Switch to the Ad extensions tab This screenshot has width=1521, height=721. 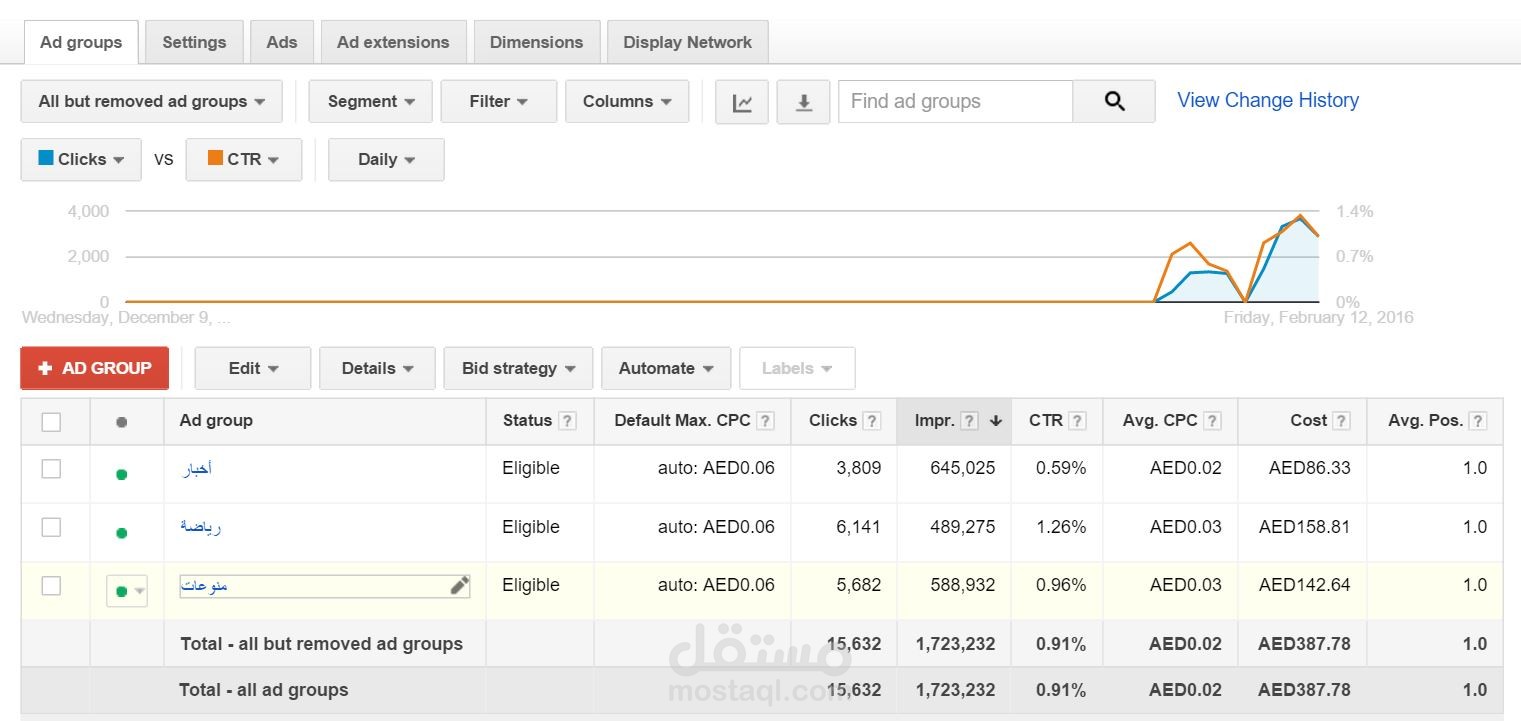393,42
